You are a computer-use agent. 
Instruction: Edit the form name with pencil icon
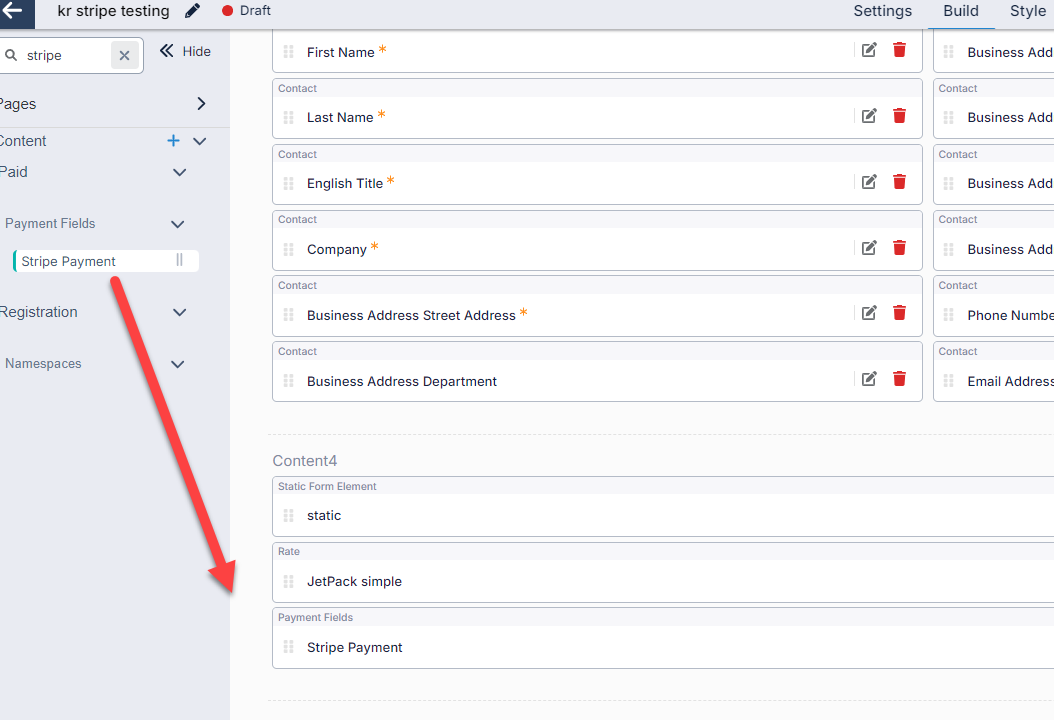193,11
